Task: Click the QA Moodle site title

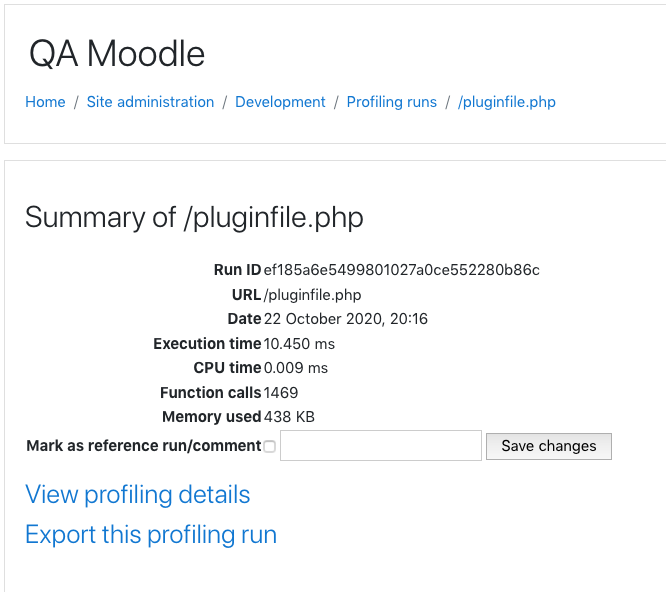Action: tap(117, 54)
